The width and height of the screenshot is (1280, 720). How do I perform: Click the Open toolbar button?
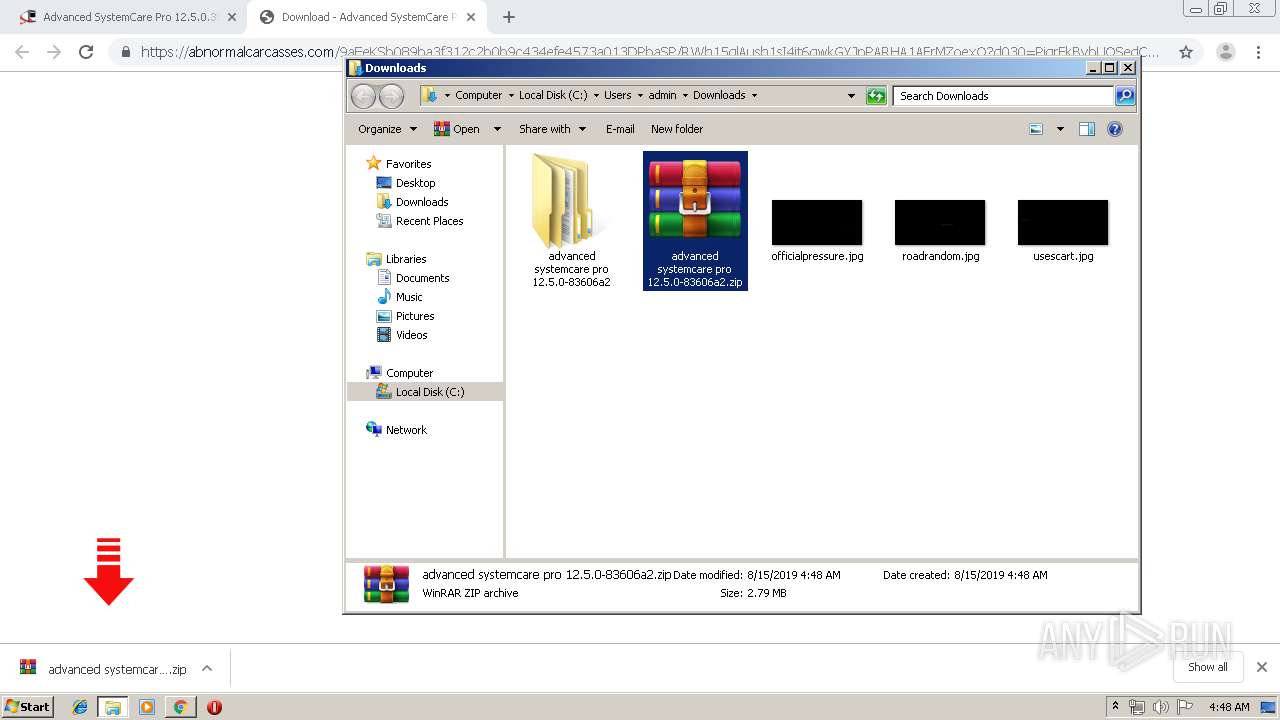pyautogui.click(x=457, y=129)
